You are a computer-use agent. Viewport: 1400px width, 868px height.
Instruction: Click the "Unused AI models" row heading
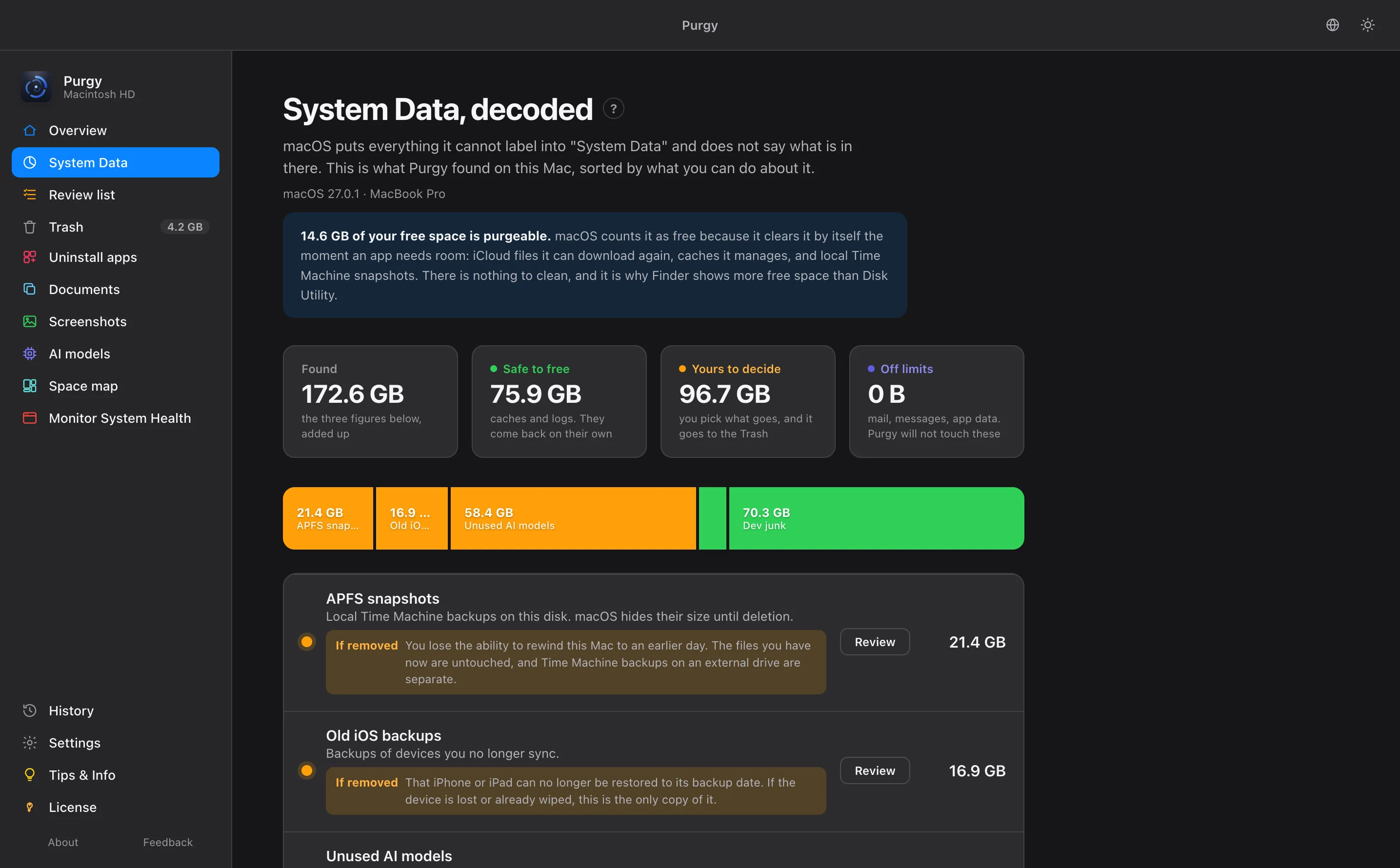tap(389, 856)
